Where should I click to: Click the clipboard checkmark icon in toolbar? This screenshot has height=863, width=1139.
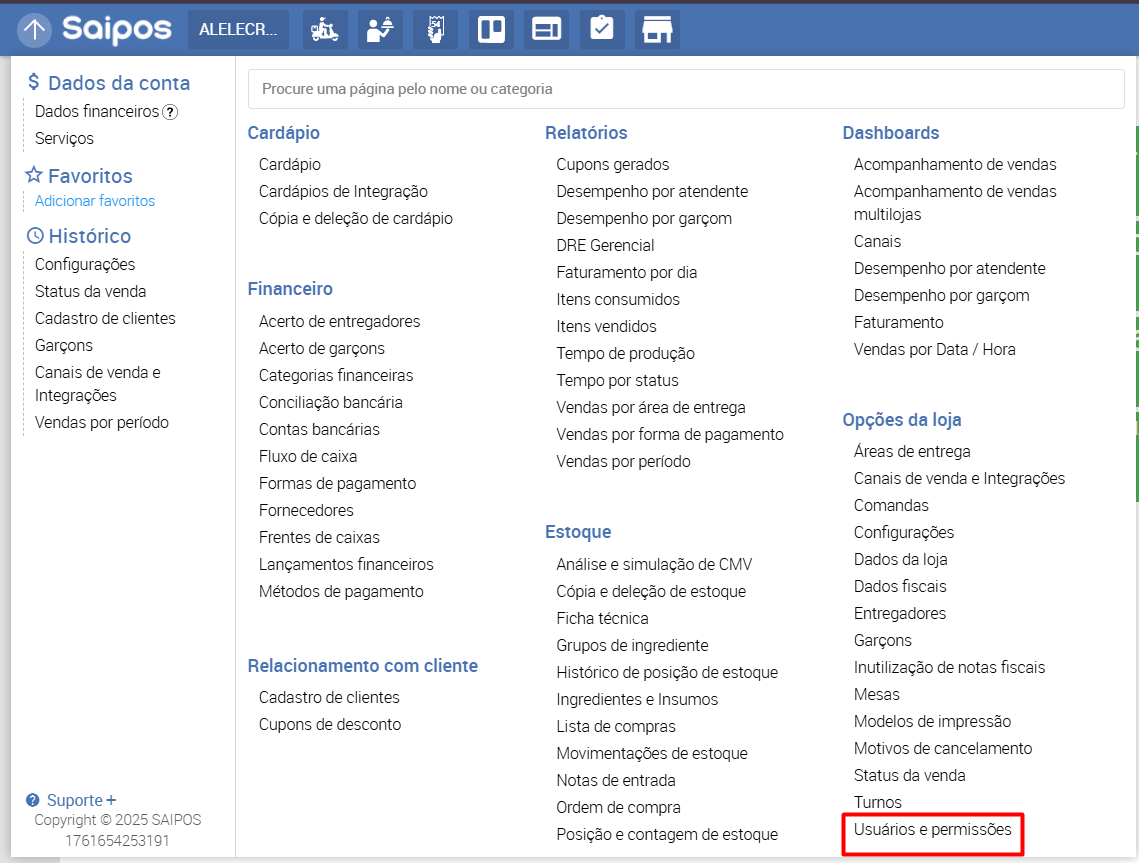pos(601,30)
